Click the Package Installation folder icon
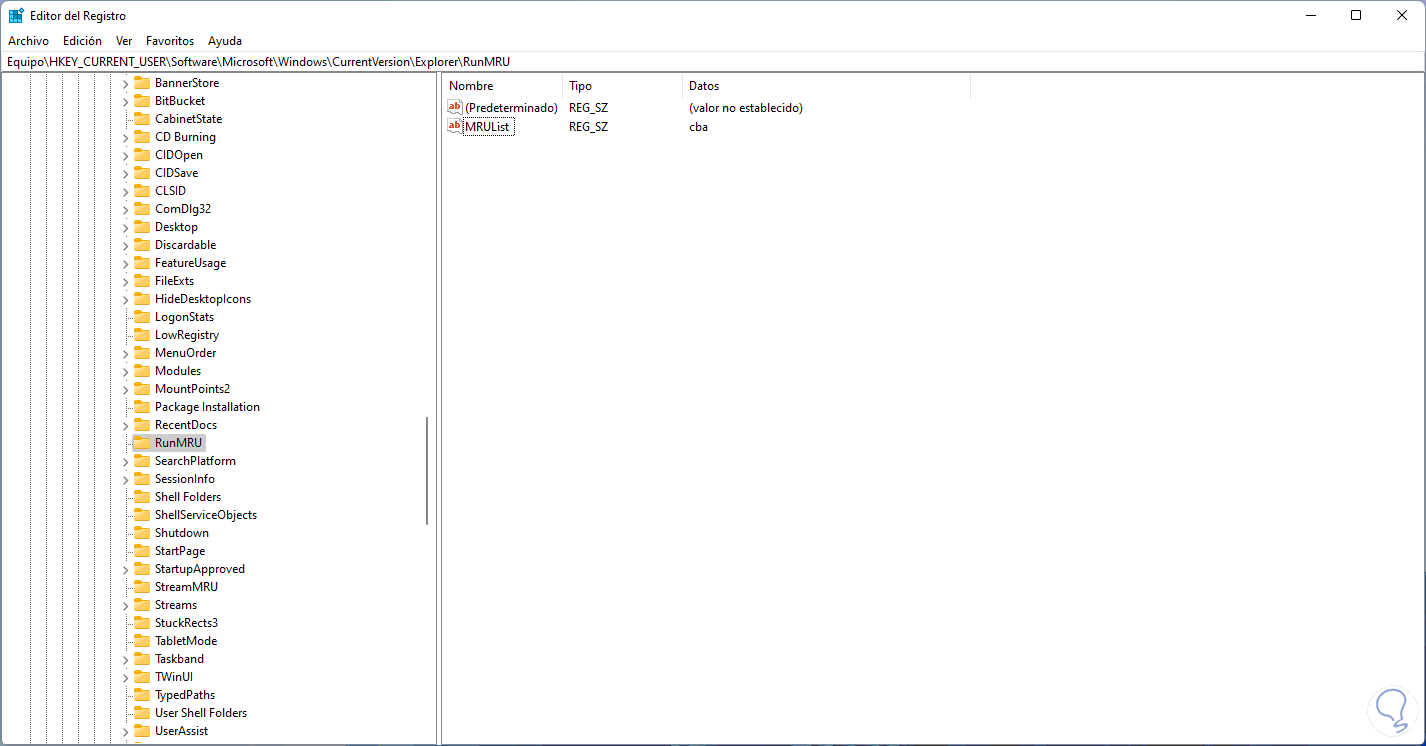The height and width of the screenshot is (746, 1426). pyautogui.click(x=141, y=407)
